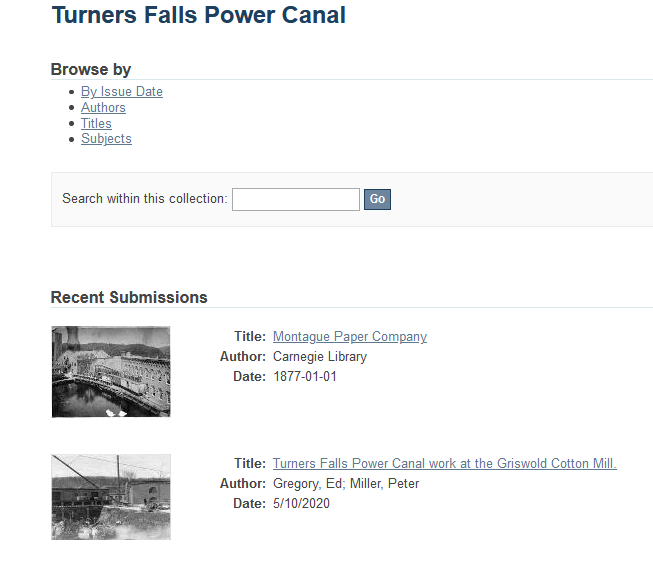Select the Carnegie Library author text
This screenshot has width=653, height=561.
[320, 357]
